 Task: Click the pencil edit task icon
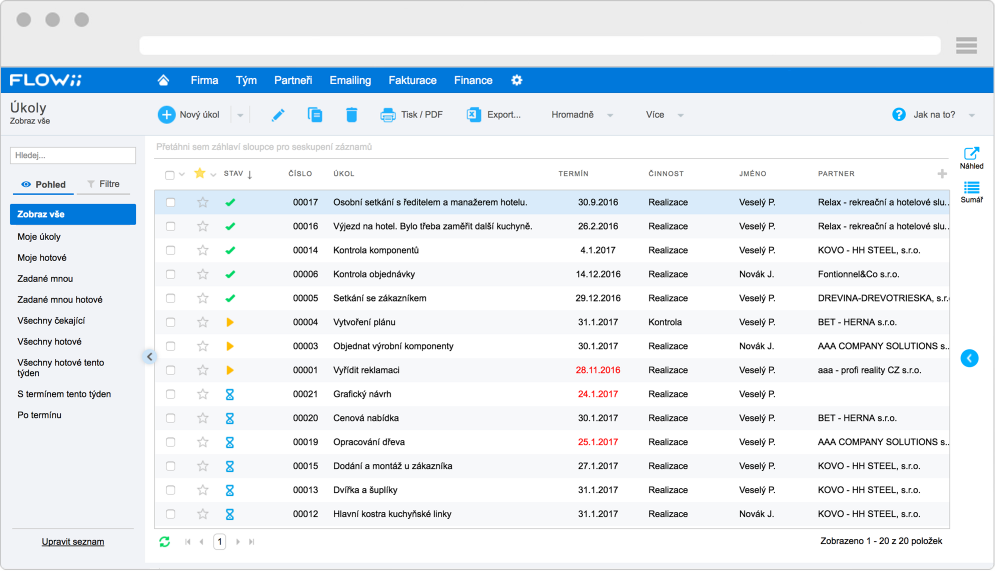pos(278,115)
